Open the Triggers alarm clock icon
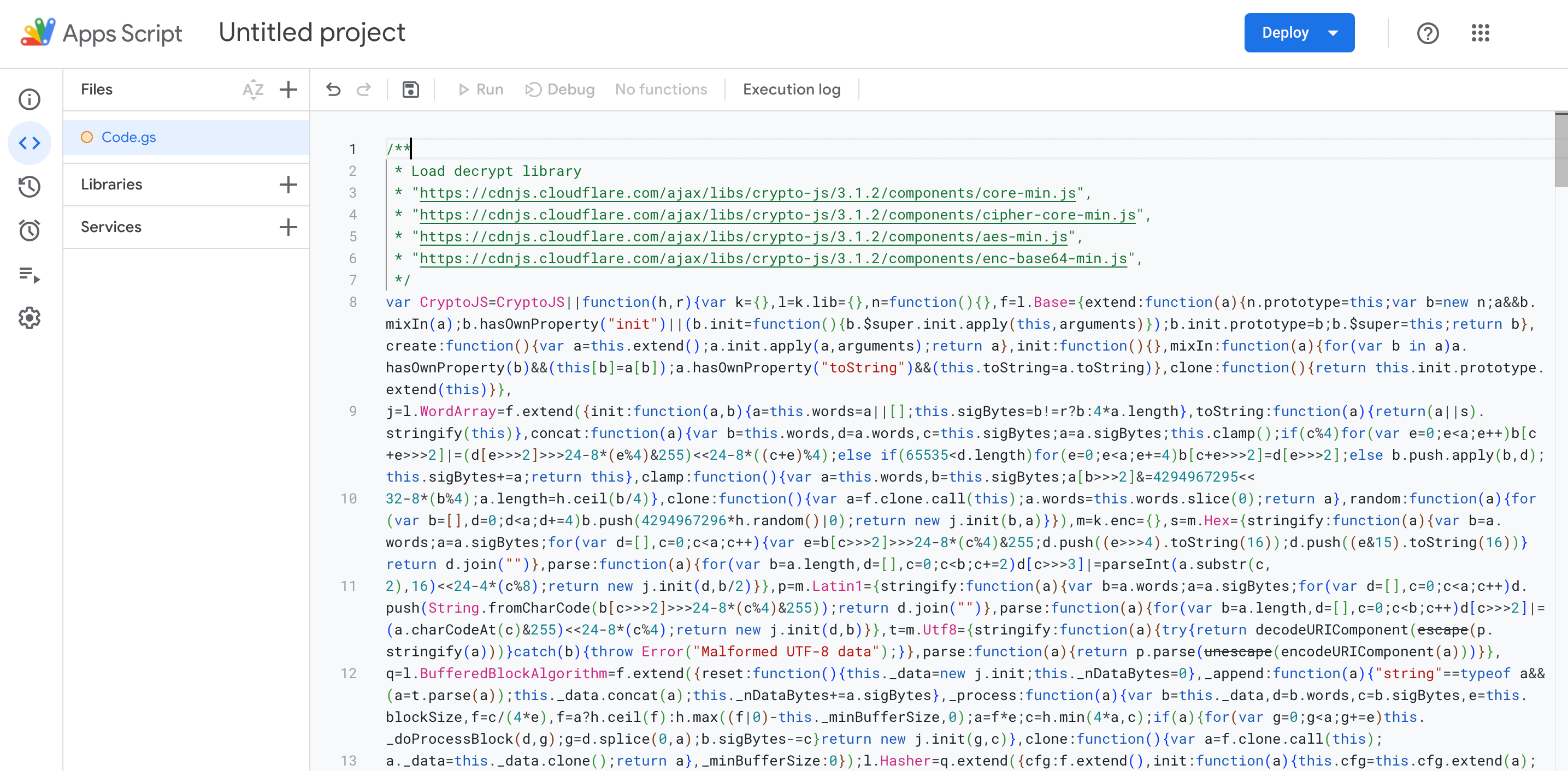The height and width of the screenshot is (771, 1568). tap(29, 230)
